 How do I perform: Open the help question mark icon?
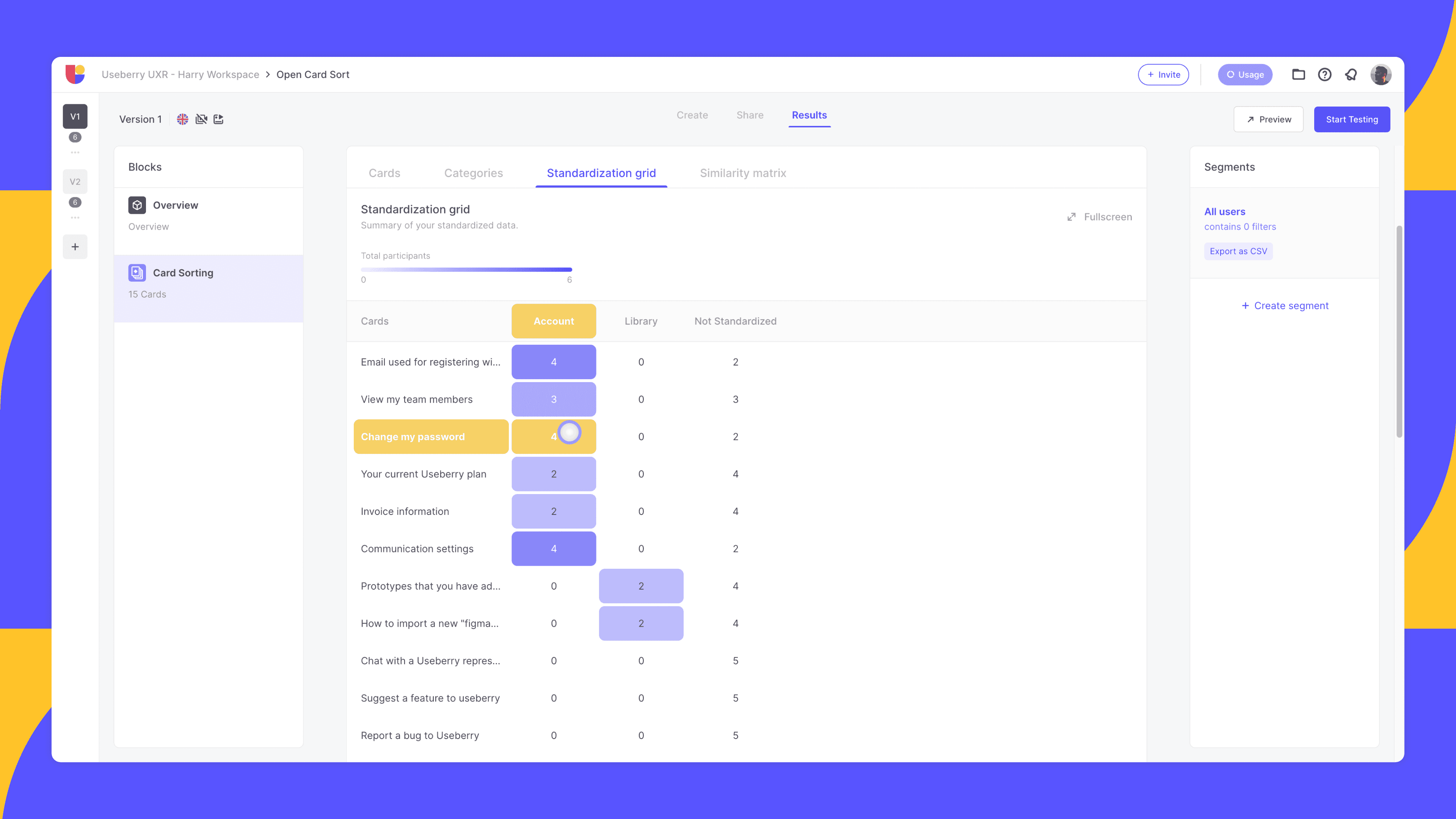point(1324,74)
